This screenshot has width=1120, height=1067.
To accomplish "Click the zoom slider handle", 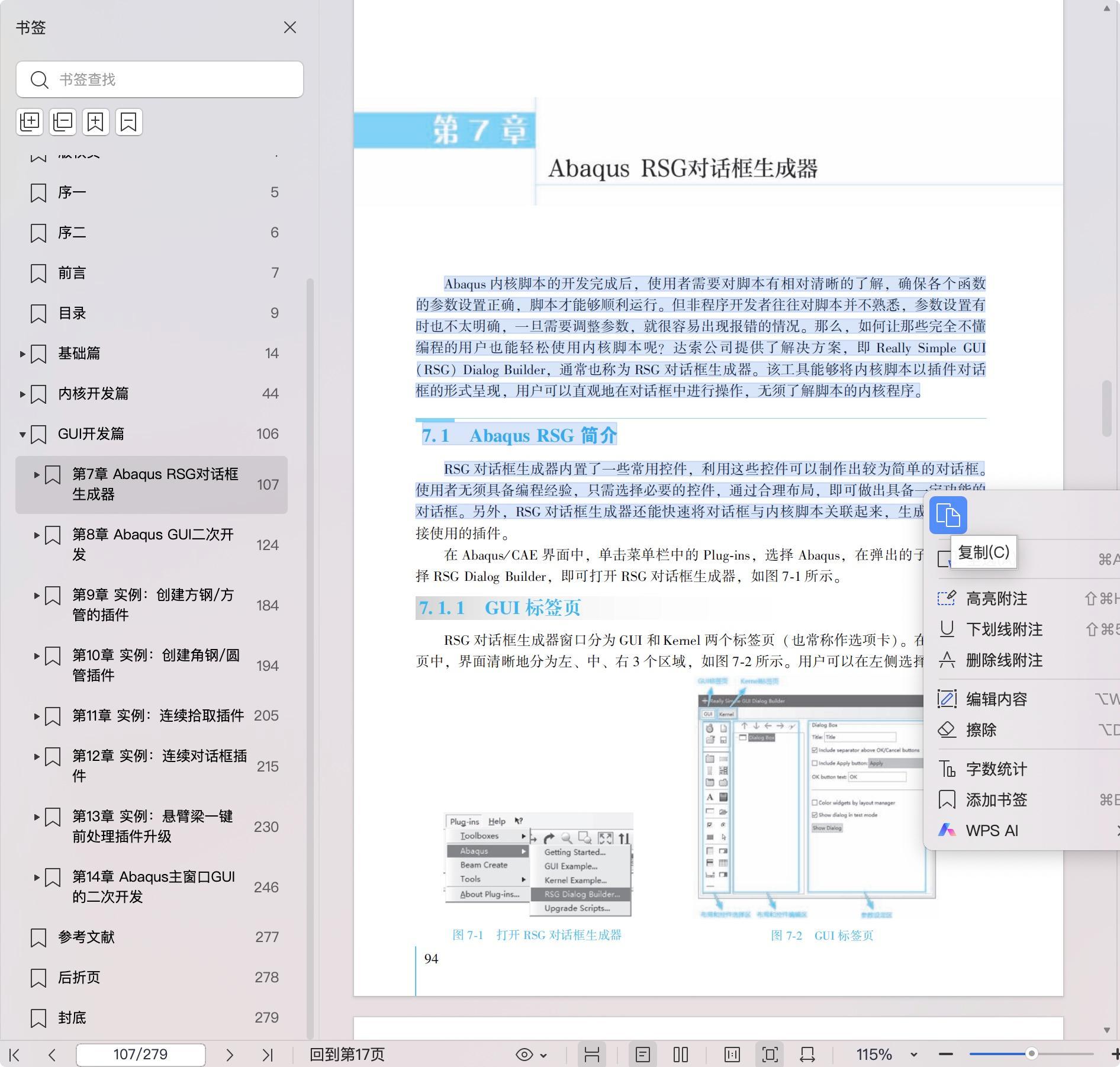I will coord(1031,1054).
